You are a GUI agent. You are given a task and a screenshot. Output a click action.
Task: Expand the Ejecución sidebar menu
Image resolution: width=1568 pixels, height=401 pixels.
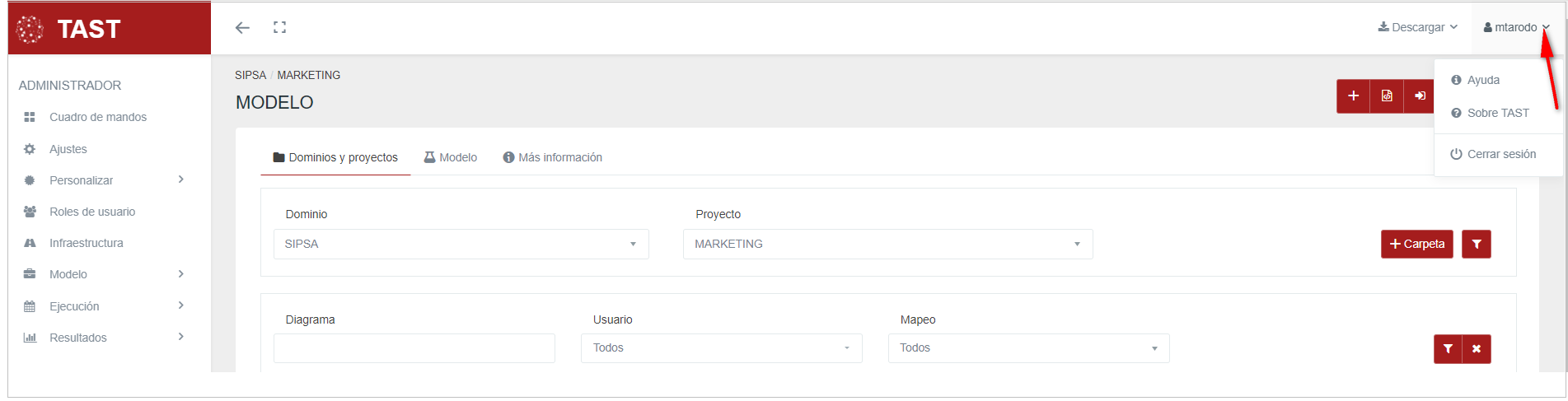tap(103, 306)
